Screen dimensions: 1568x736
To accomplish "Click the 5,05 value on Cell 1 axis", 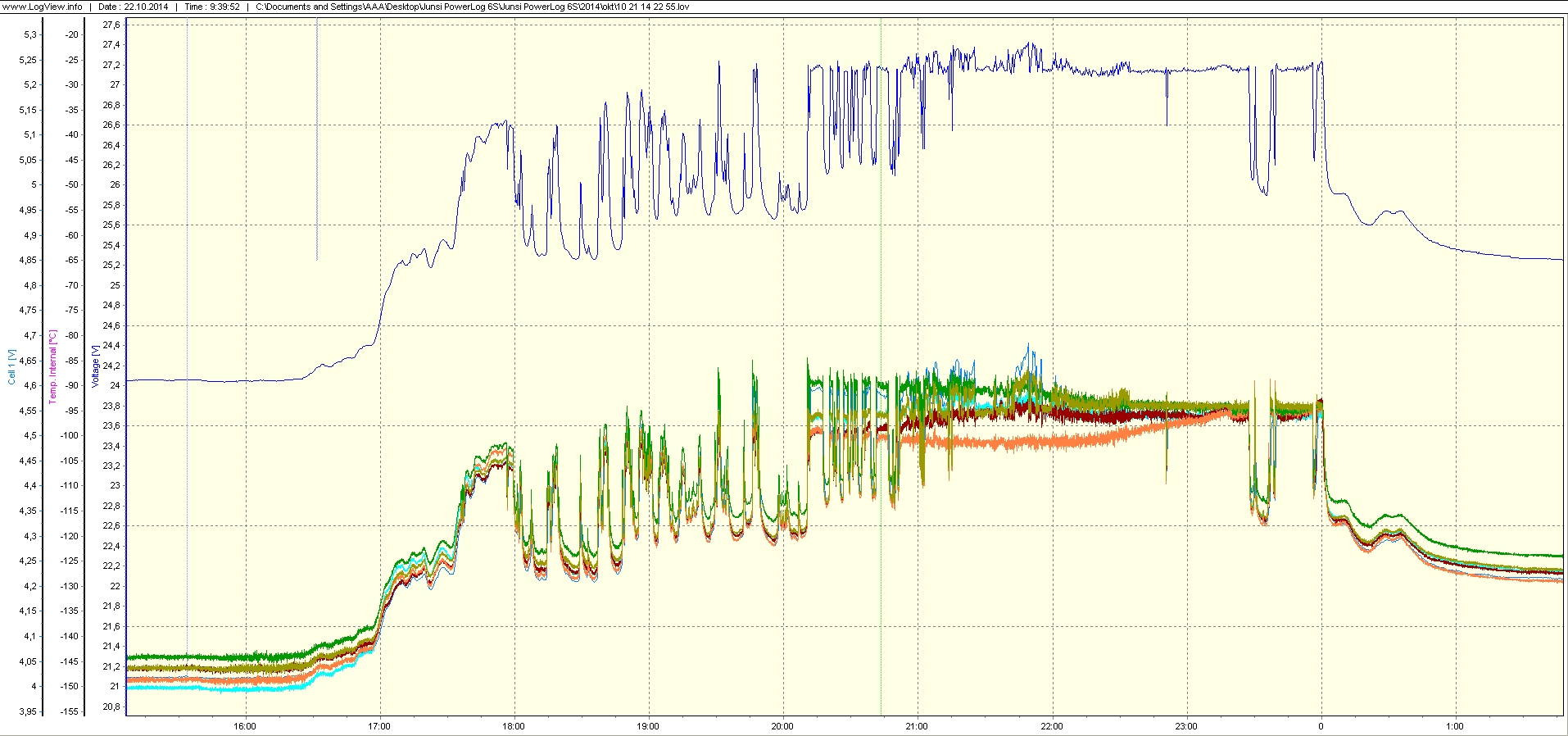I will [28, 160].
